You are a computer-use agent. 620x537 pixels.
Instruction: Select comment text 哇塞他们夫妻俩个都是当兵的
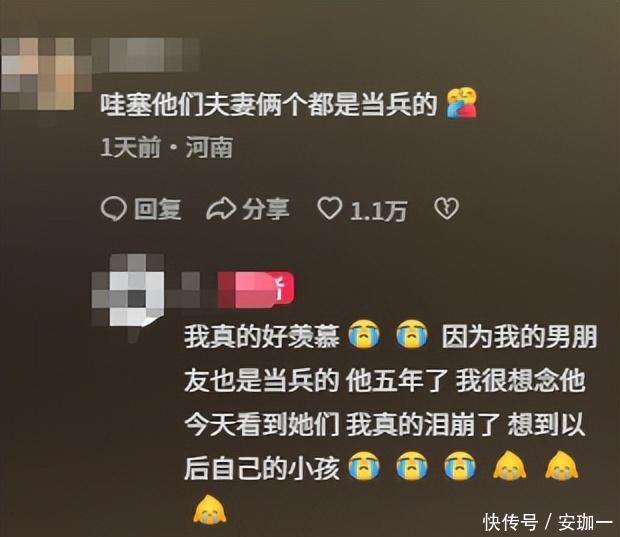click(x=268, y=105)
